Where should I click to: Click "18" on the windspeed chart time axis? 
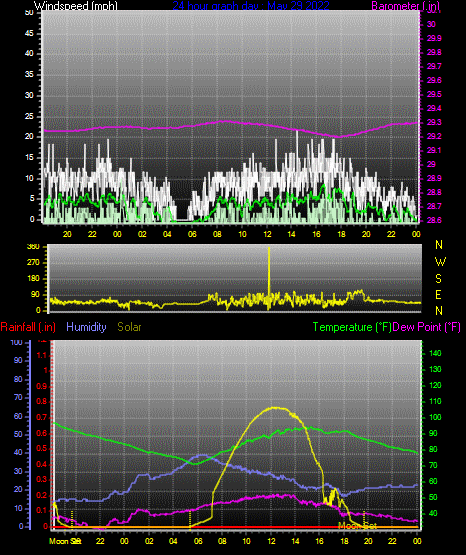pyautogui.click(x=341, y=234)
